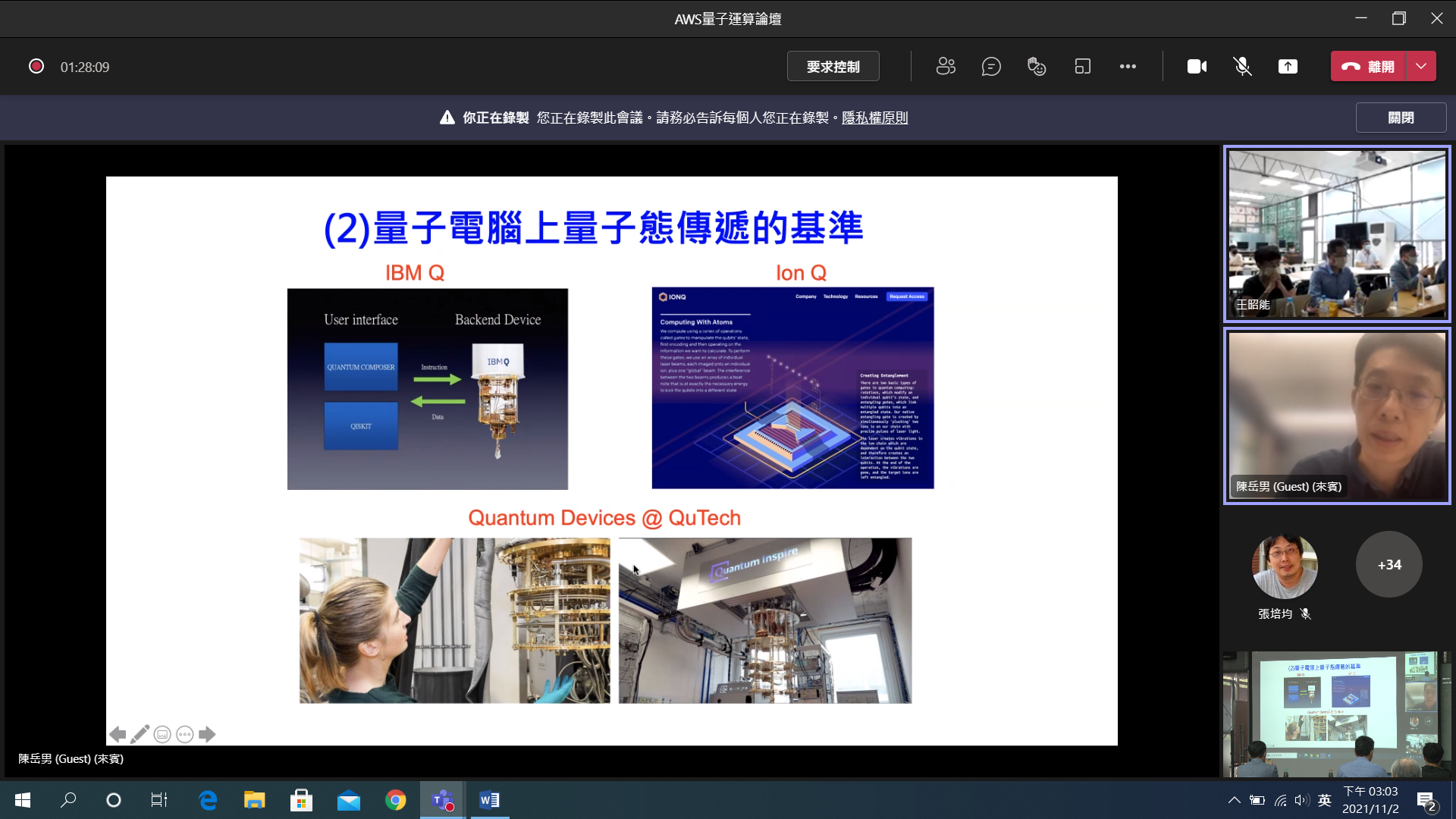Viewport: 1456px width, 819px height.
Task: Leave the meeting with 離開 button
Action: pyautogui.click(x=1368, y=67)
